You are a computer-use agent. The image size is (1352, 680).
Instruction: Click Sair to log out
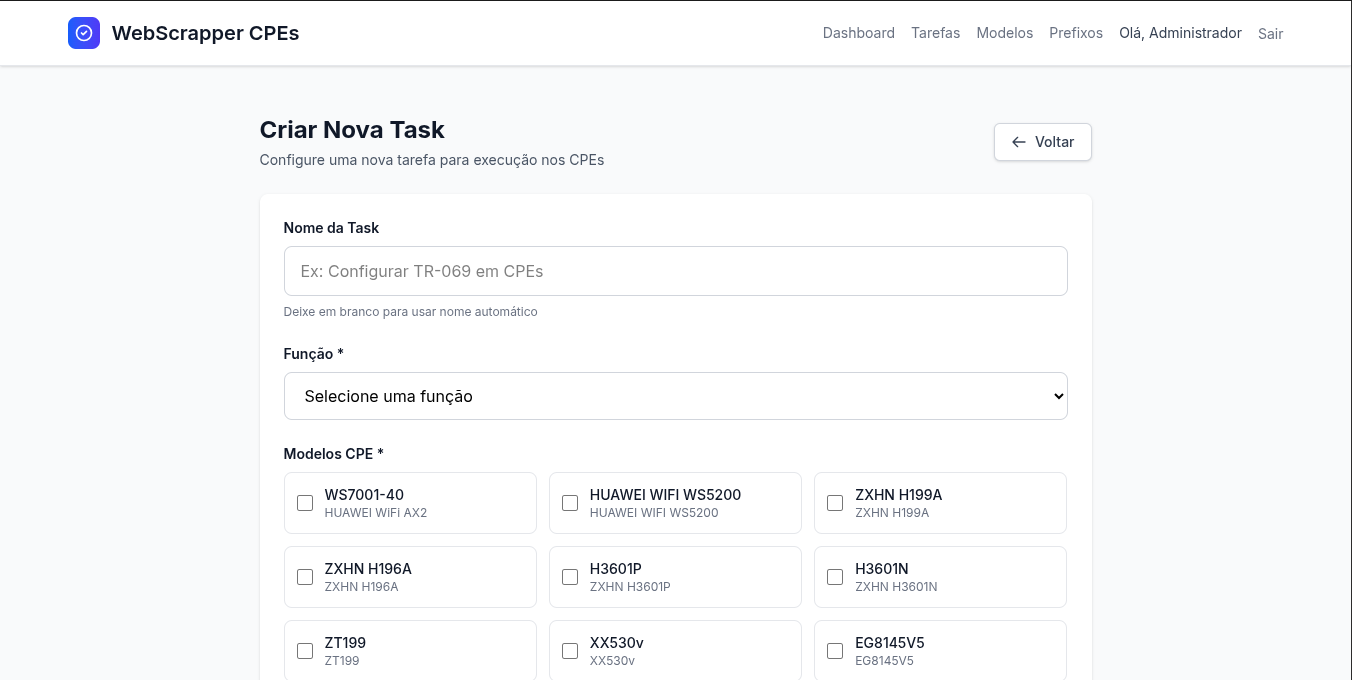tap(1270, 34)
